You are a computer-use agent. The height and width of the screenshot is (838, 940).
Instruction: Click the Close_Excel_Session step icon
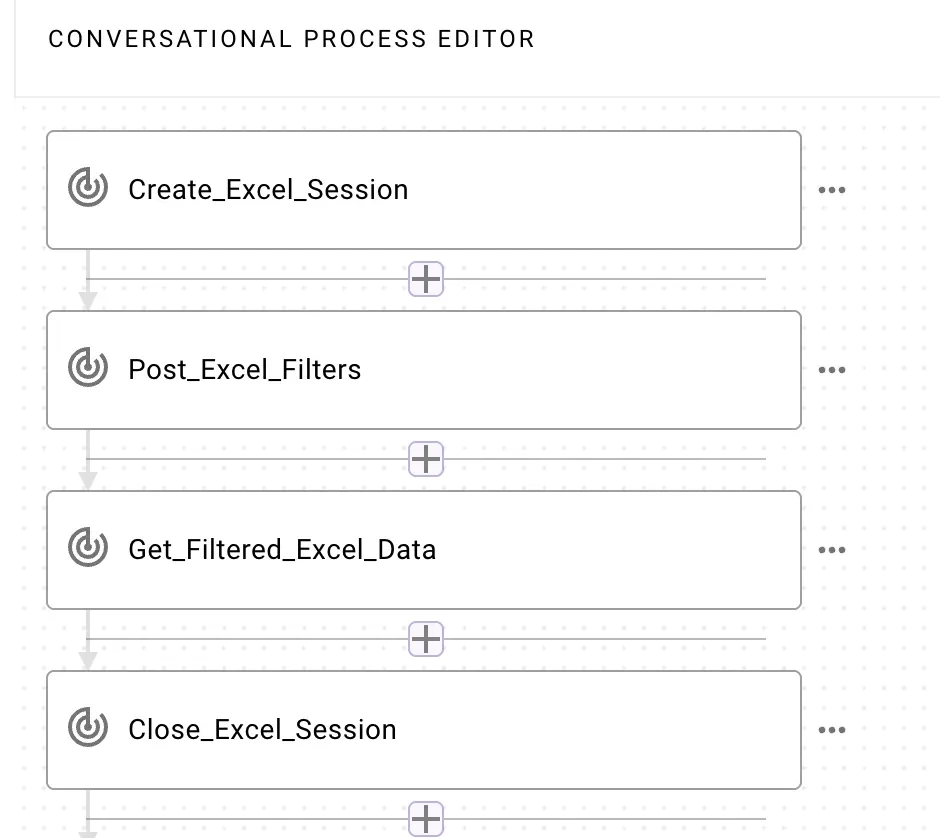88,729
